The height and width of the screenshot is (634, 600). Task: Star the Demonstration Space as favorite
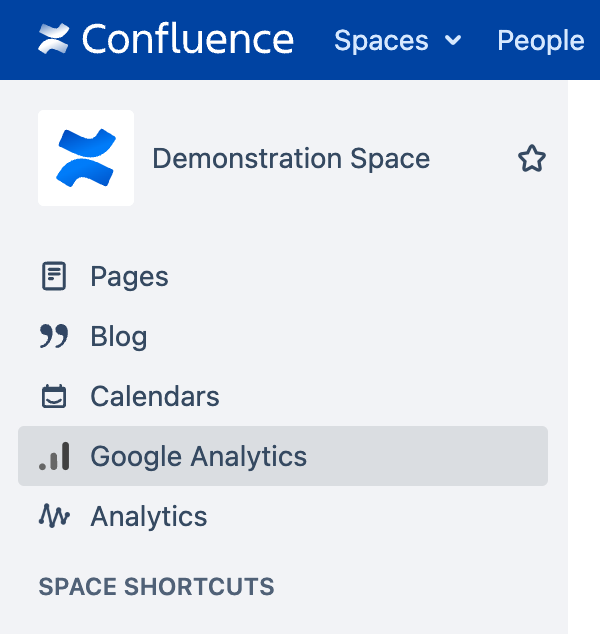(531, 158)
